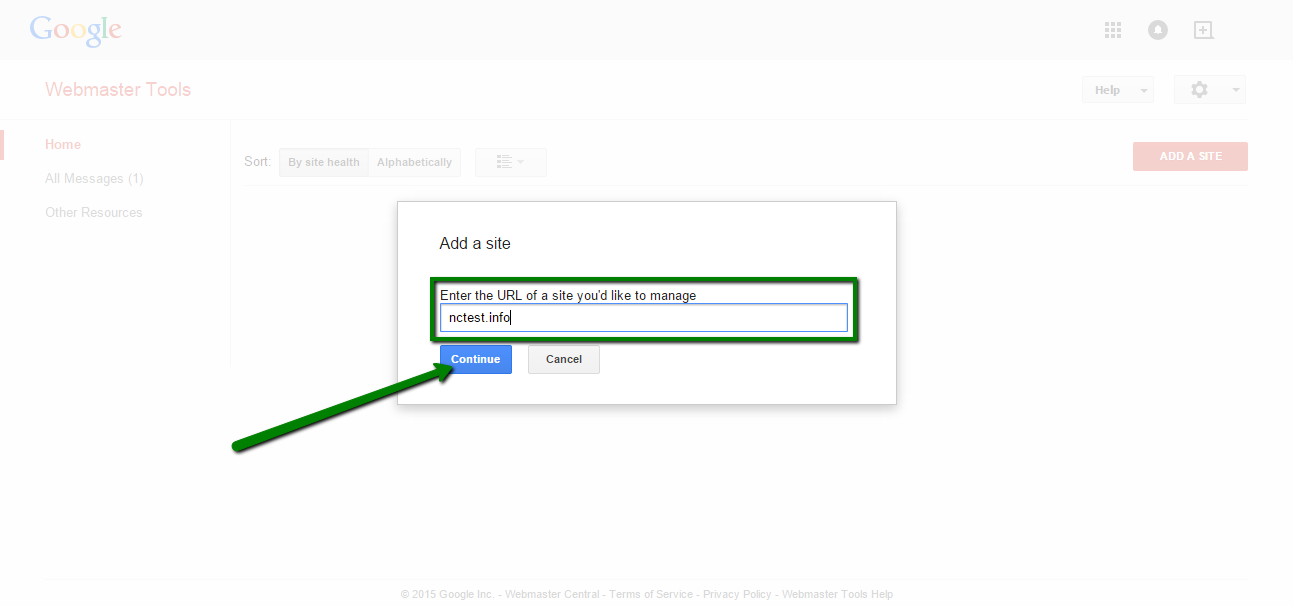Cancel the Add a site dialog
Image resolution: width=1293 pixels, height=606 pixels.
[x=563, y=360]
